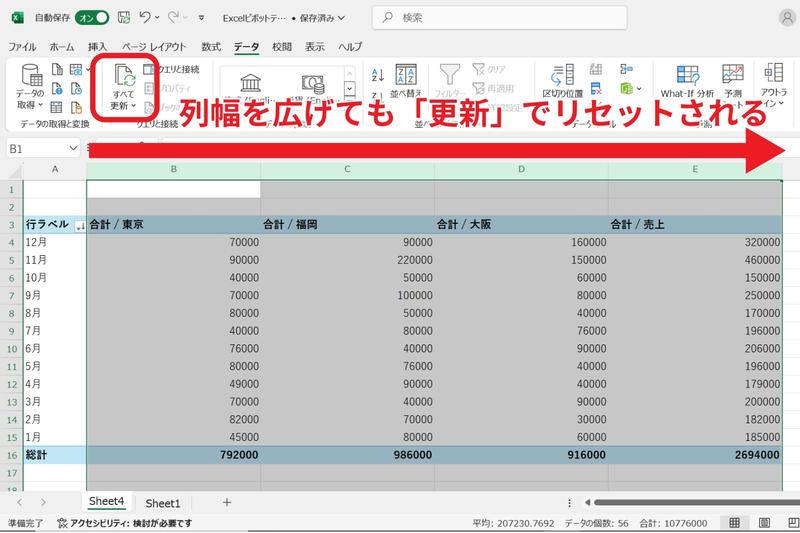Screen dimensions: 800x533
Task: Click the Recent Sources icon
Action: click(76, 89)
